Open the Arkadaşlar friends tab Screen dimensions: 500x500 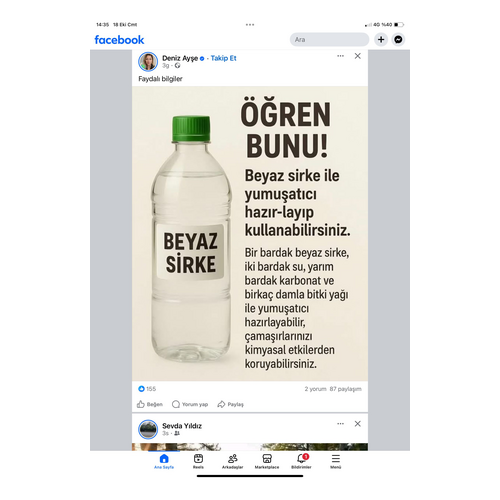point(233,461)
